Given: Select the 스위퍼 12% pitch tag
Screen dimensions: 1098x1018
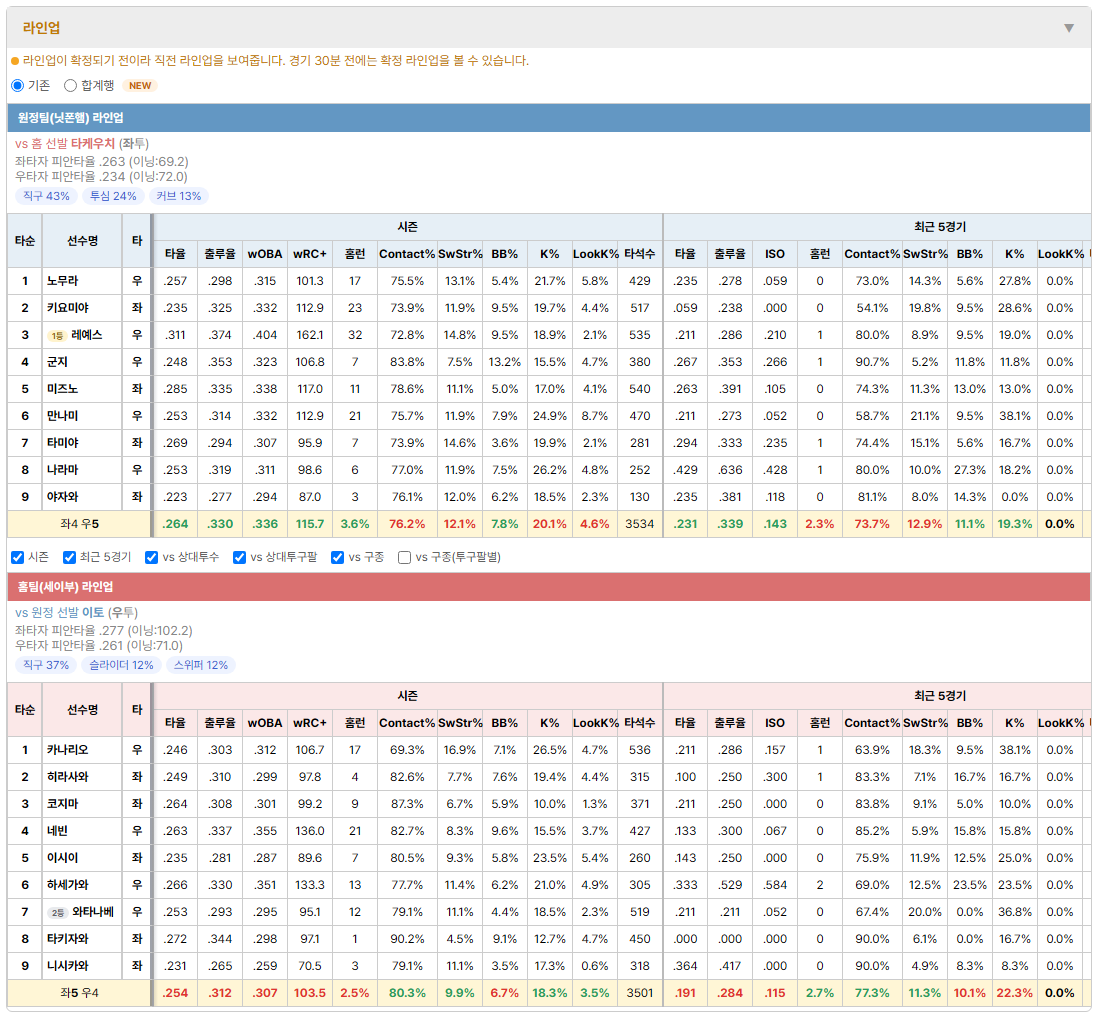Looking at the screenshot, I should click(201, 665).
